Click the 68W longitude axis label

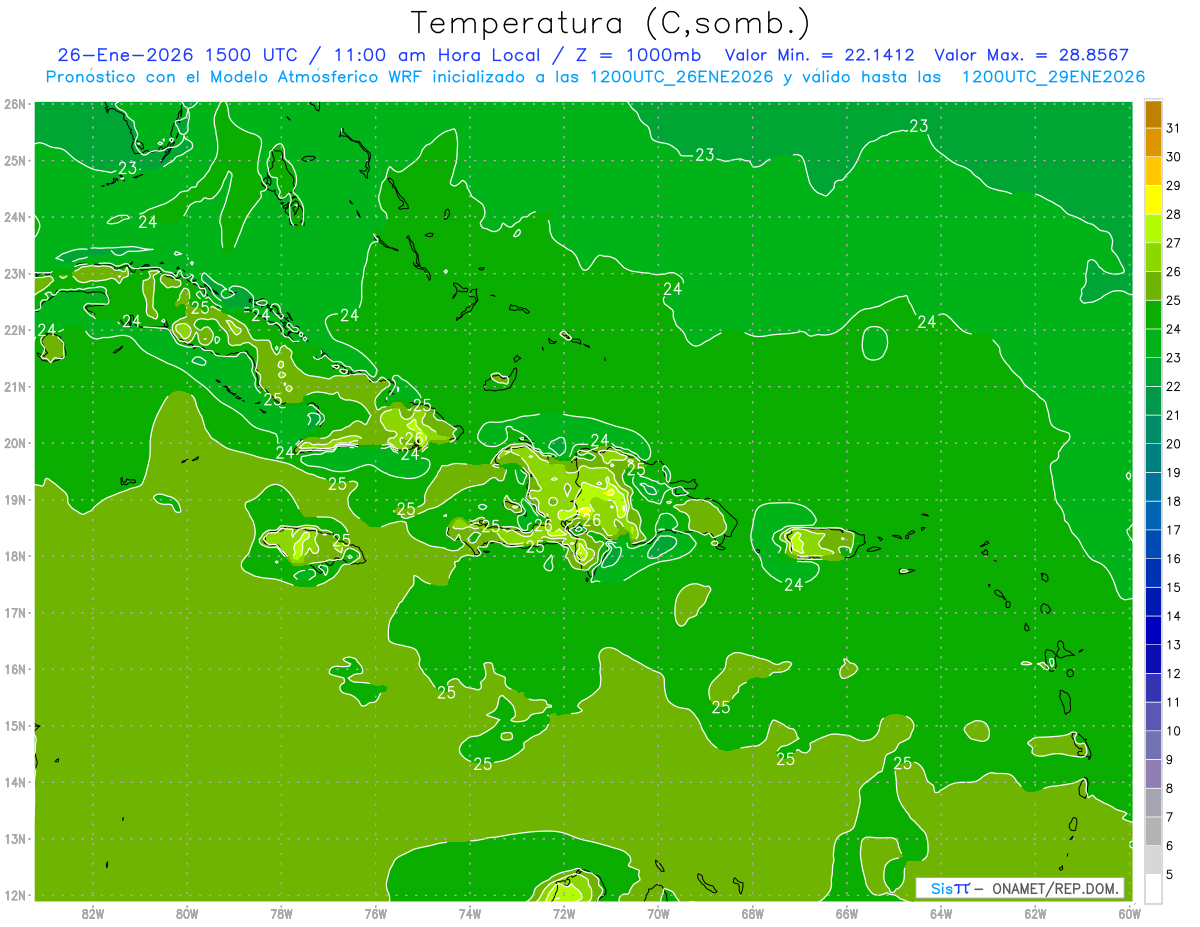[752, 913]
